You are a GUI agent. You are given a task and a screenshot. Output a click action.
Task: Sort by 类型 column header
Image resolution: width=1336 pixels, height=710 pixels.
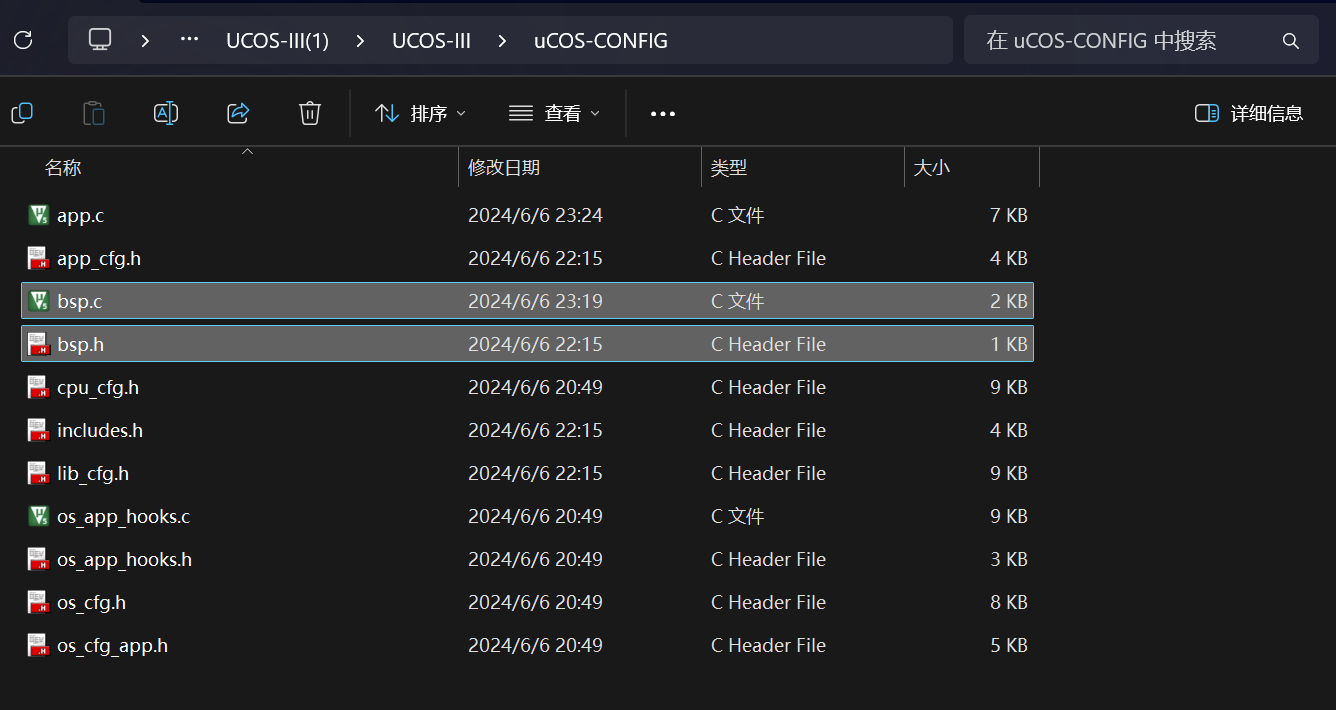point(729,168)
